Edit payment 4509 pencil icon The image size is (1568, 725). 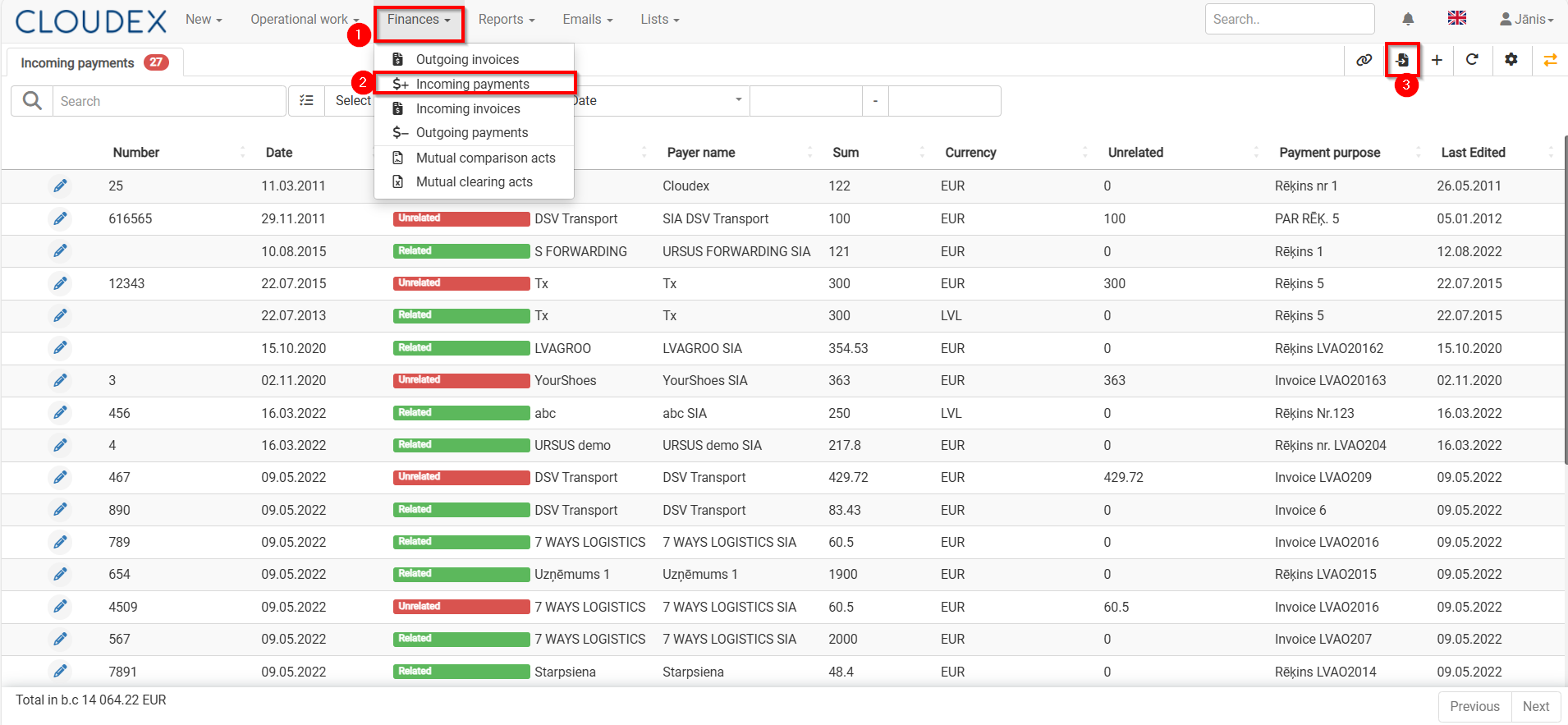(60, 607)
